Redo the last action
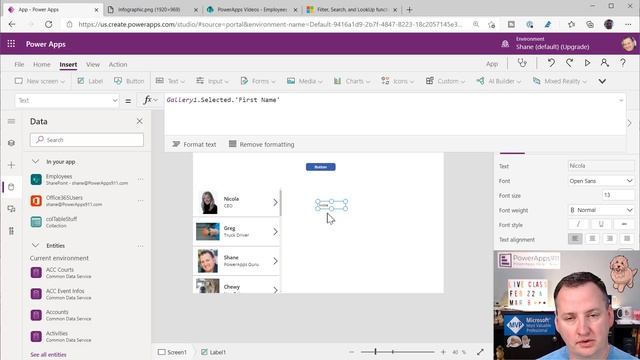 (569, 63)
